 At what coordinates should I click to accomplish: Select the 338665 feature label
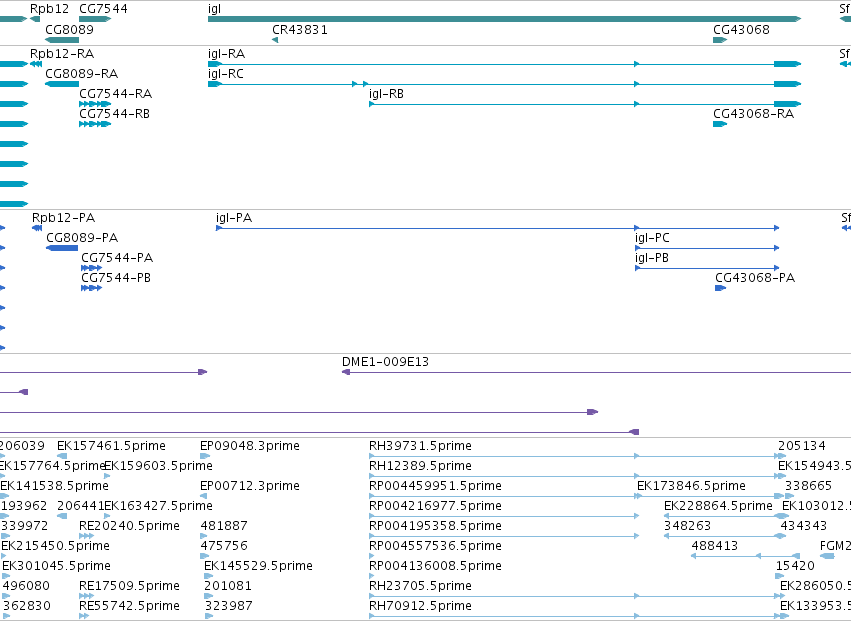(x=809, y=485)
